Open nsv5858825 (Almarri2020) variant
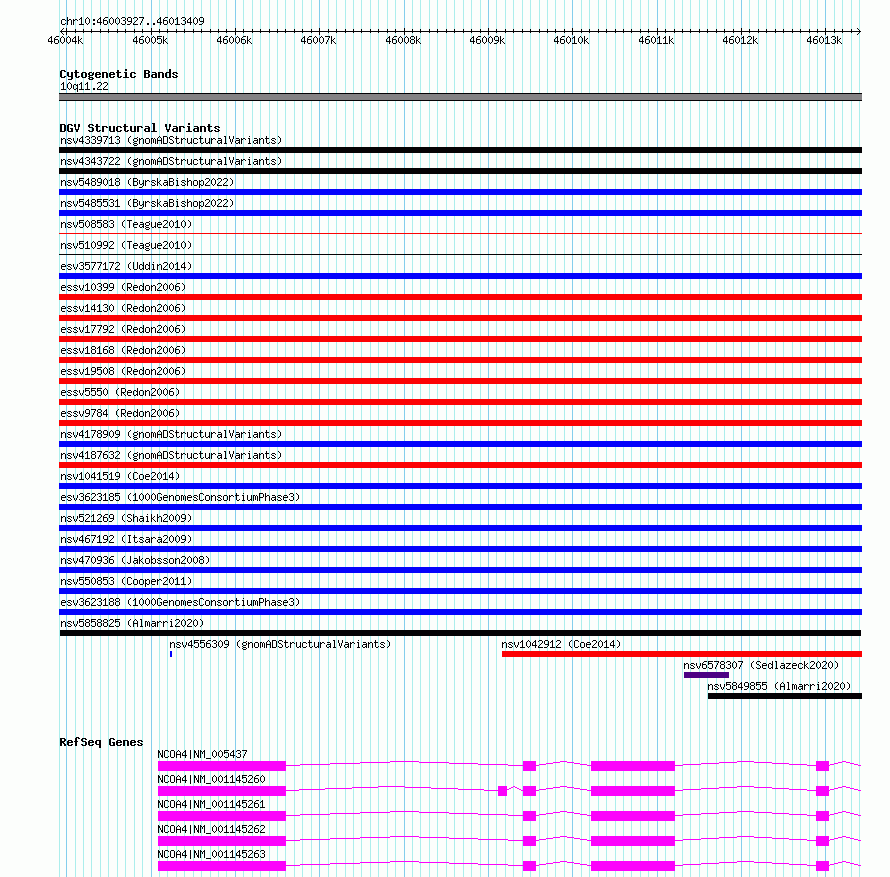890x877 pixels. 132,623
